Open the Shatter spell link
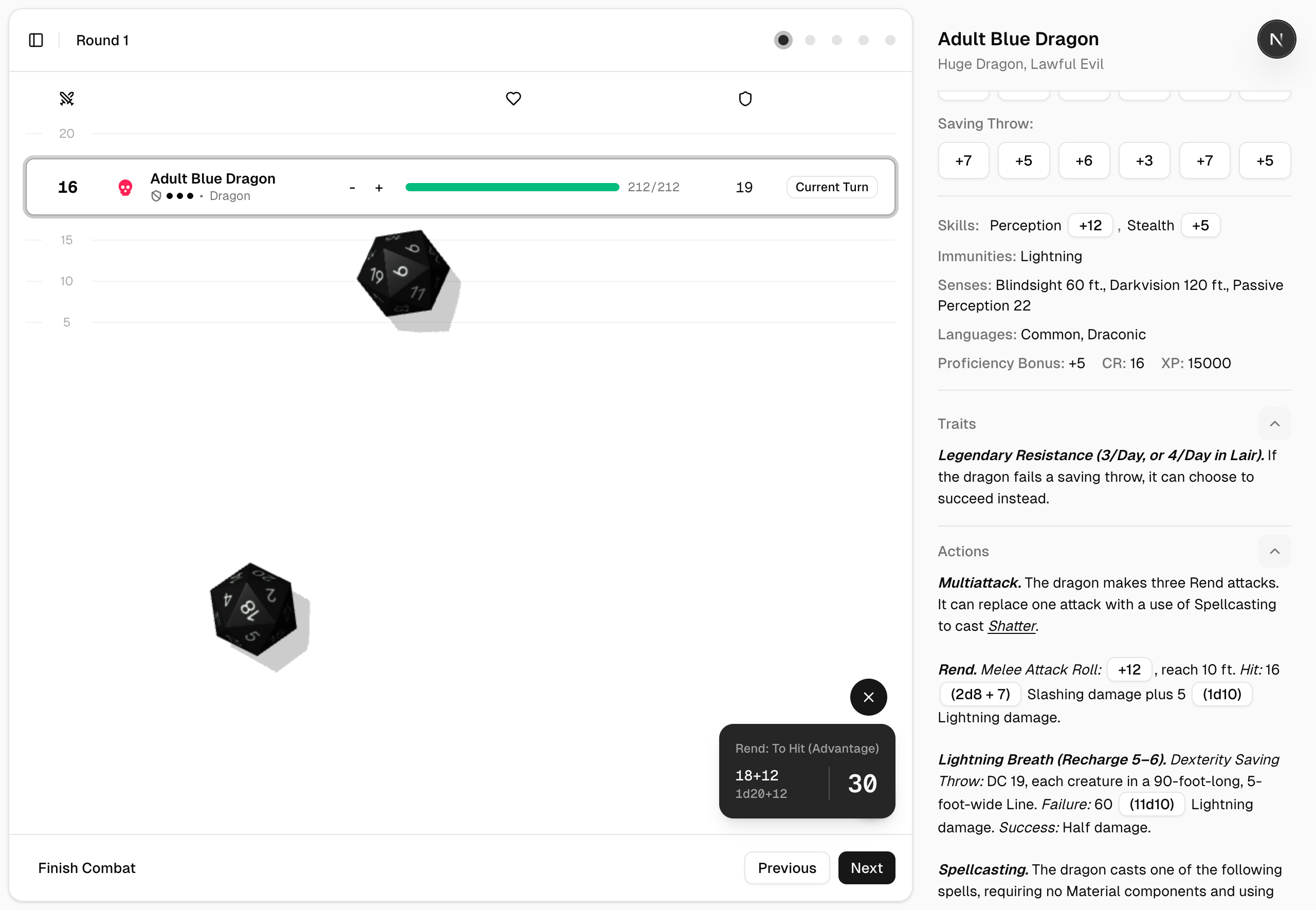 [x=1012, y=626]
